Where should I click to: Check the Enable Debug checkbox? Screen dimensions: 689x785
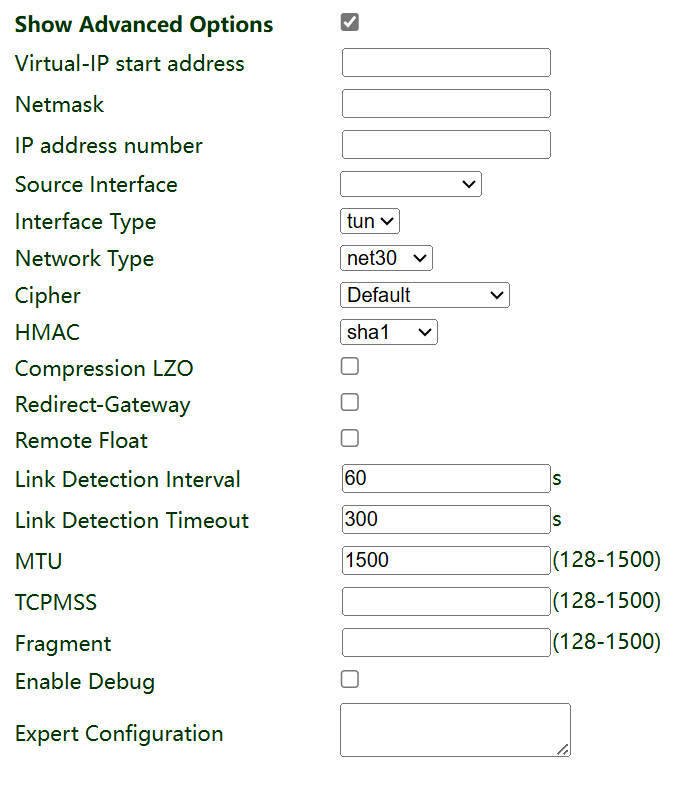tap(350, 680)
